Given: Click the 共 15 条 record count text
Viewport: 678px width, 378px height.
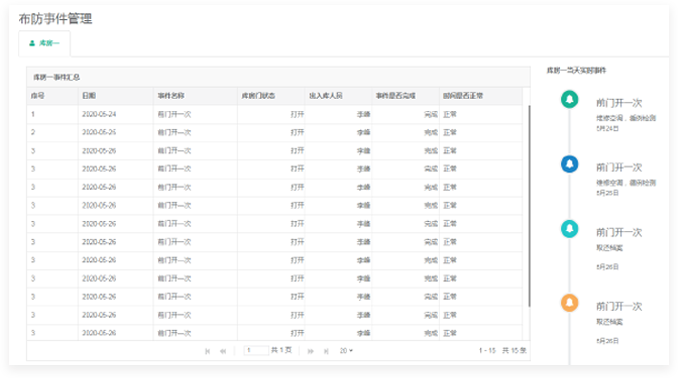Looking at the screenshot, I should [514, 351].
